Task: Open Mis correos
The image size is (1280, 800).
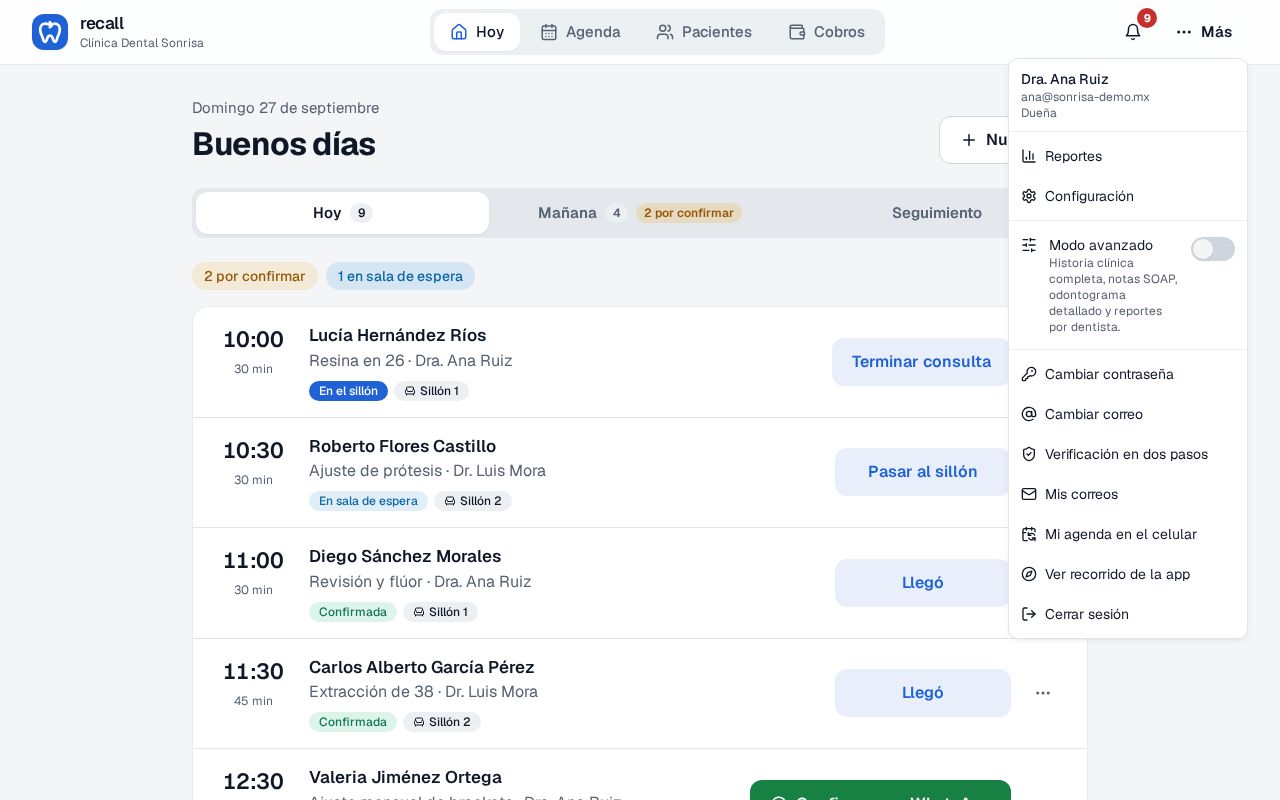Action: coord(1128,494)
